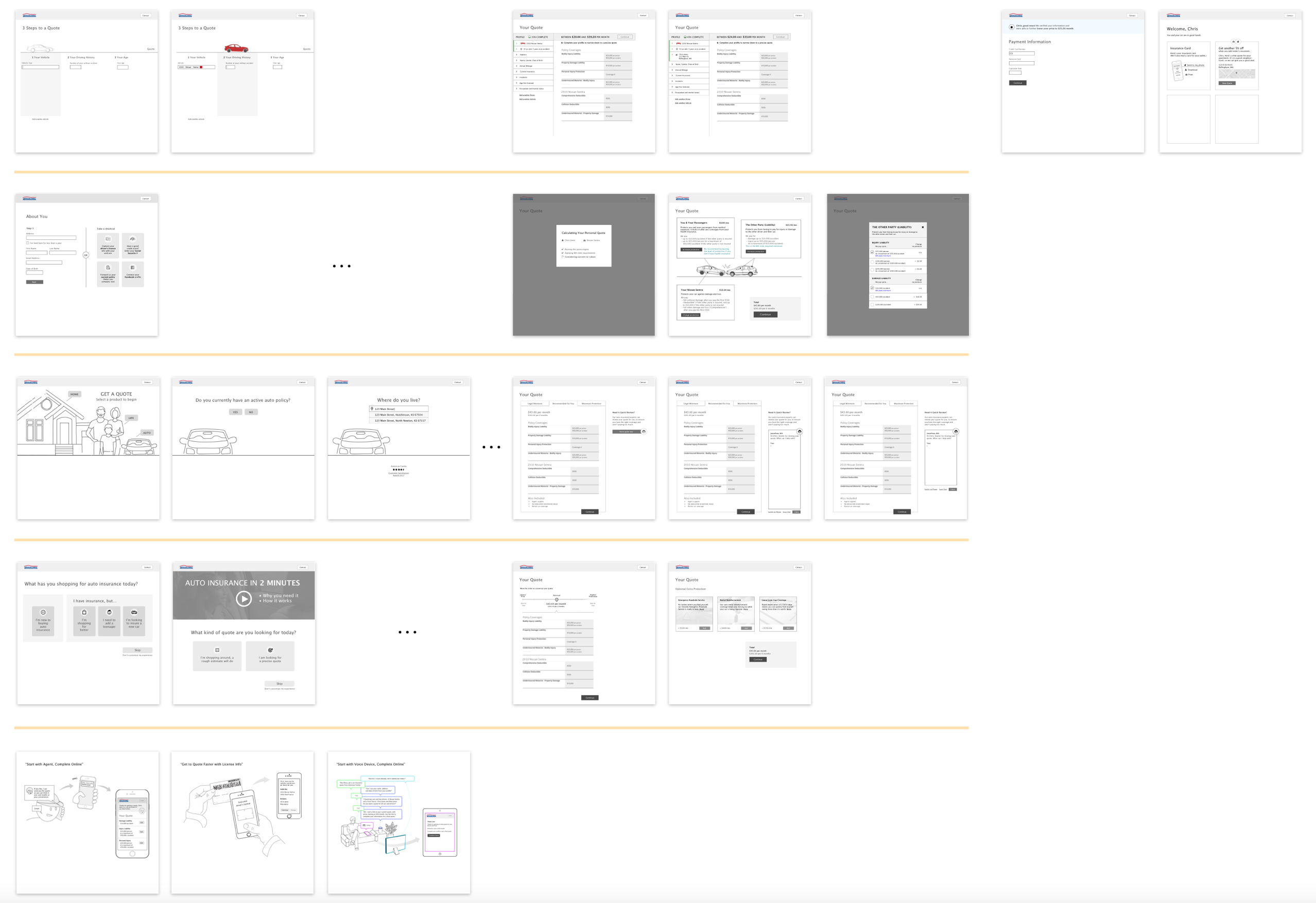
Task: Select the 'add a teenager' face icon
Action: [109, 612]
